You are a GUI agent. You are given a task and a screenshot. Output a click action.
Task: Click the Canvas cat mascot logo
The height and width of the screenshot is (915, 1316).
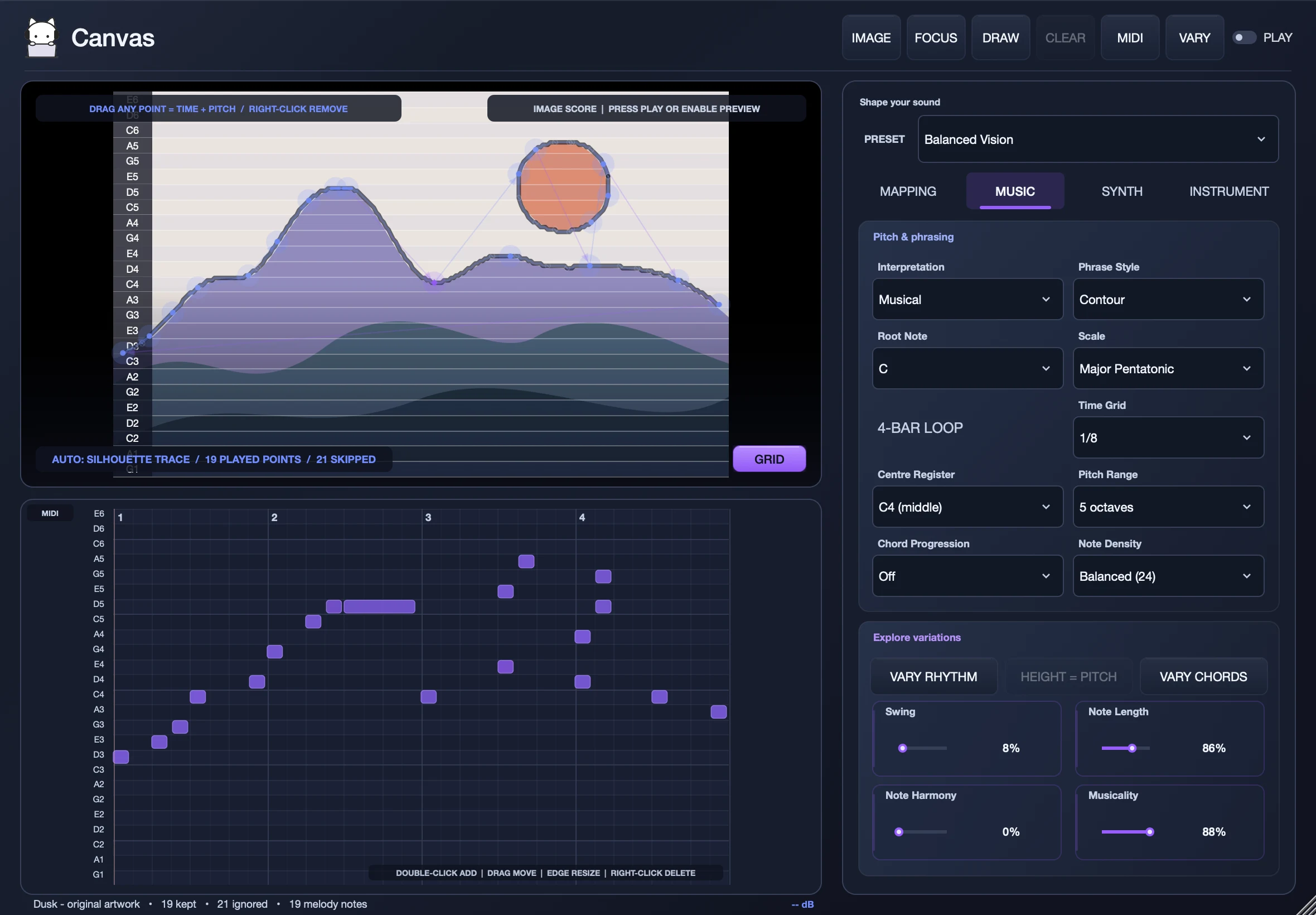point(42,37)
